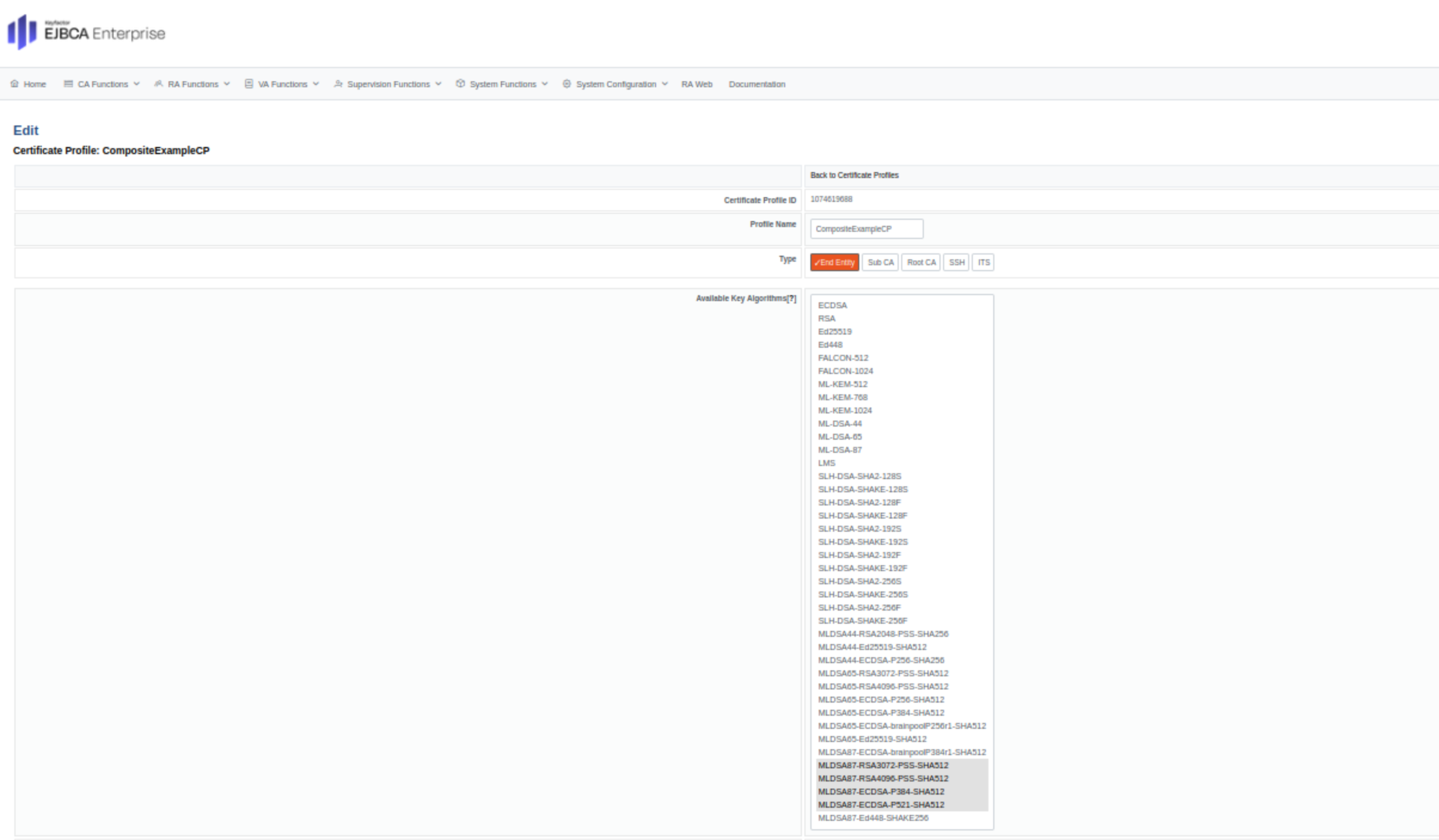Click the Profile Name text field
The height and width of the screenshot is (840, 1439).
click(867, 229)
